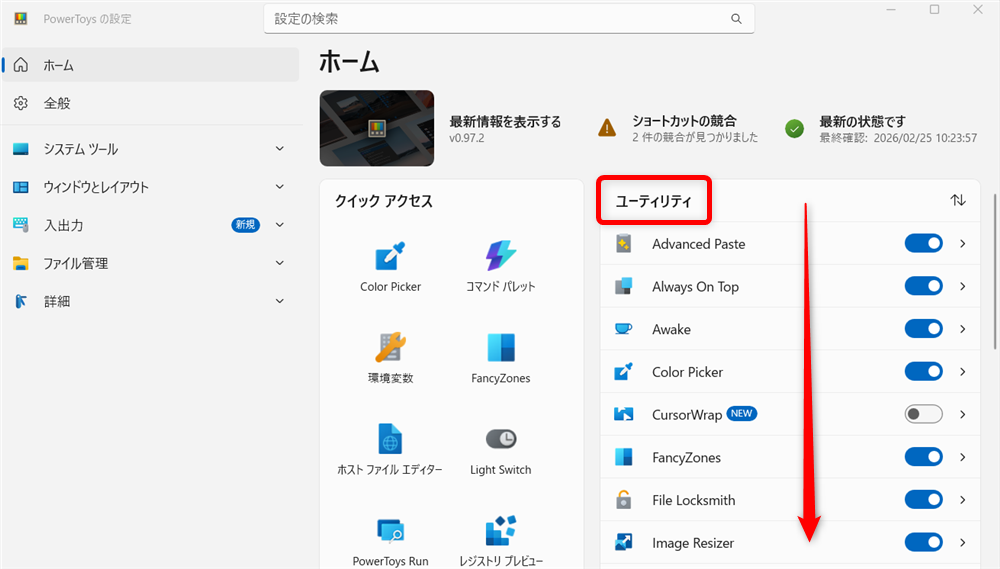Image resolution: width=1000 pixels, height=569 pixels.
Task: Open Awake settings via its arrow
Action: coord(962,329)
